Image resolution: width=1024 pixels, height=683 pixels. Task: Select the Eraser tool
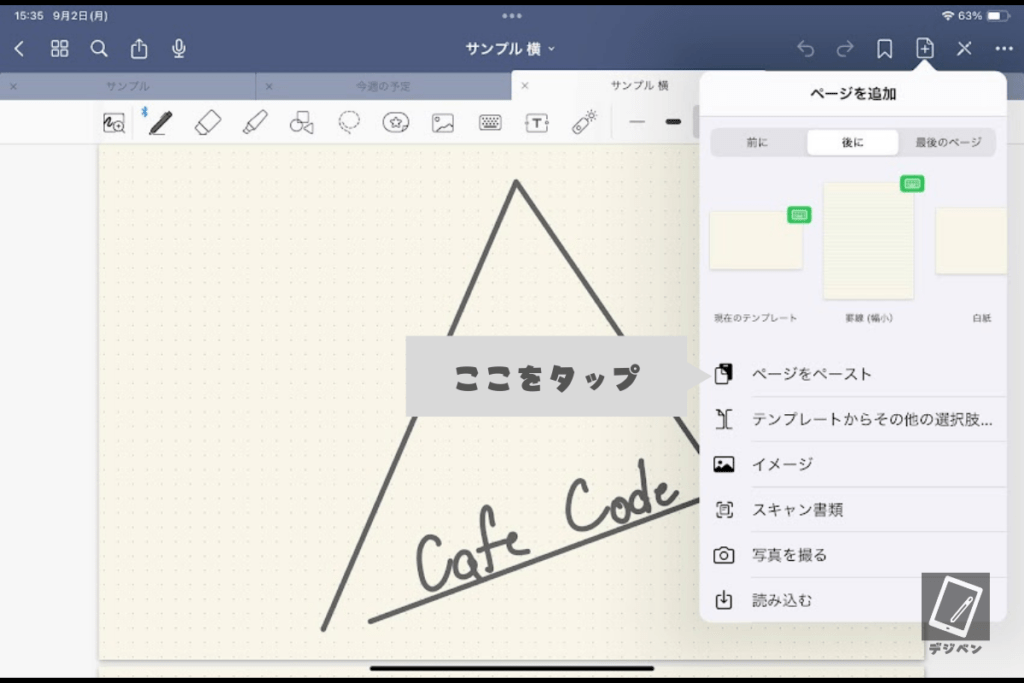click(208, 123)
